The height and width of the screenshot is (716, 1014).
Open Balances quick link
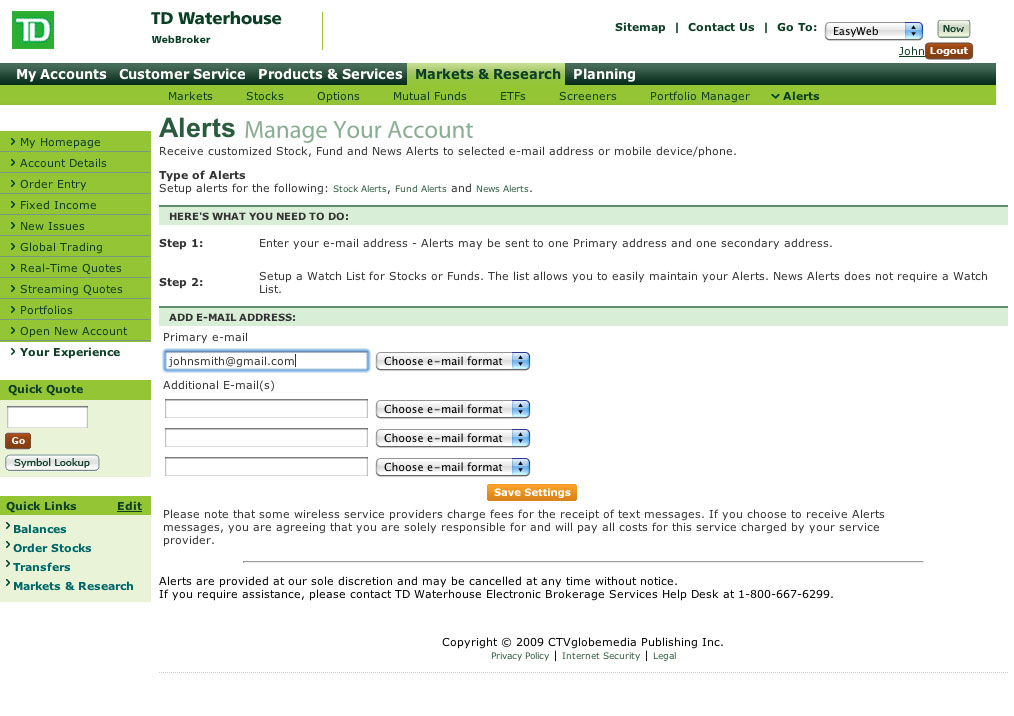point(39,529)
